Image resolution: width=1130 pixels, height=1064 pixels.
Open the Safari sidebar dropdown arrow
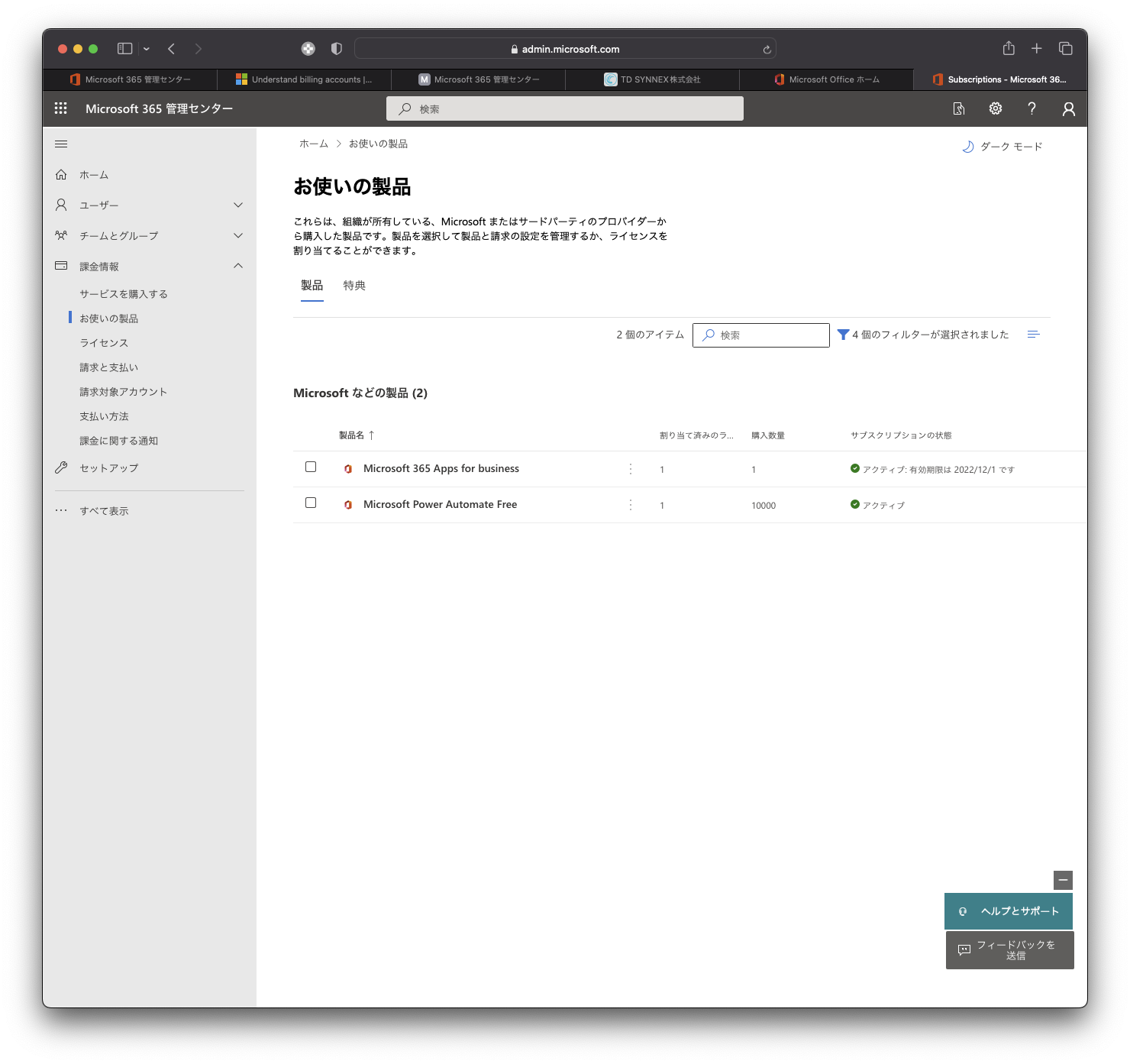pyautogui.click(x=147, y=49)
